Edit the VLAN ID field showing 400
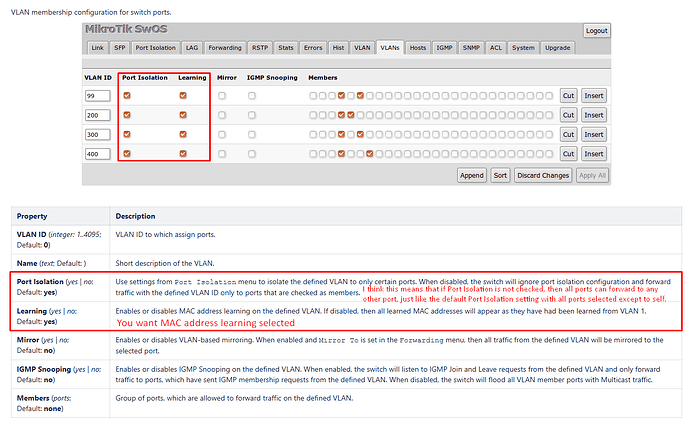Viewport: 690px width, 421px height. tap(97, 154)
